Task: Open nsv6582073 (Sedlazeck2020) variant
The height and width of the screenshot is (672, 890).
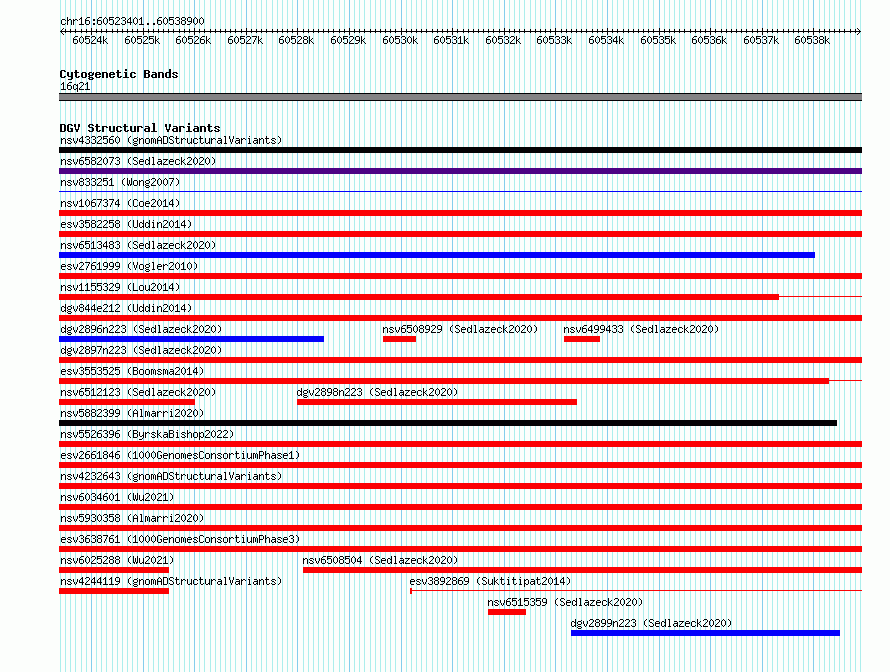Action: pyautogui.click(x=138, y=161)
